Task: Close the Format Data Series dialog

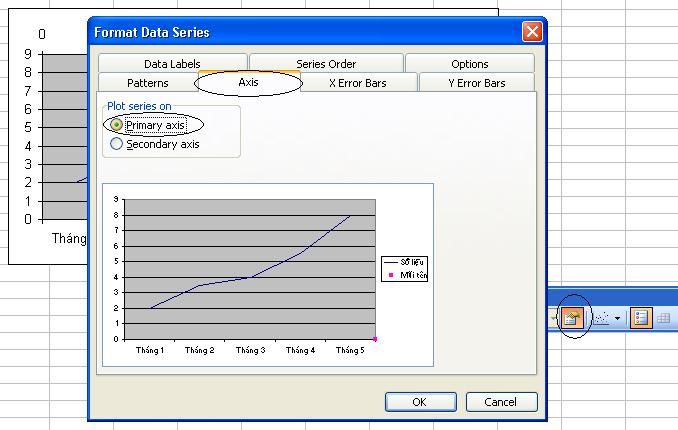Action: pos(532,32)
